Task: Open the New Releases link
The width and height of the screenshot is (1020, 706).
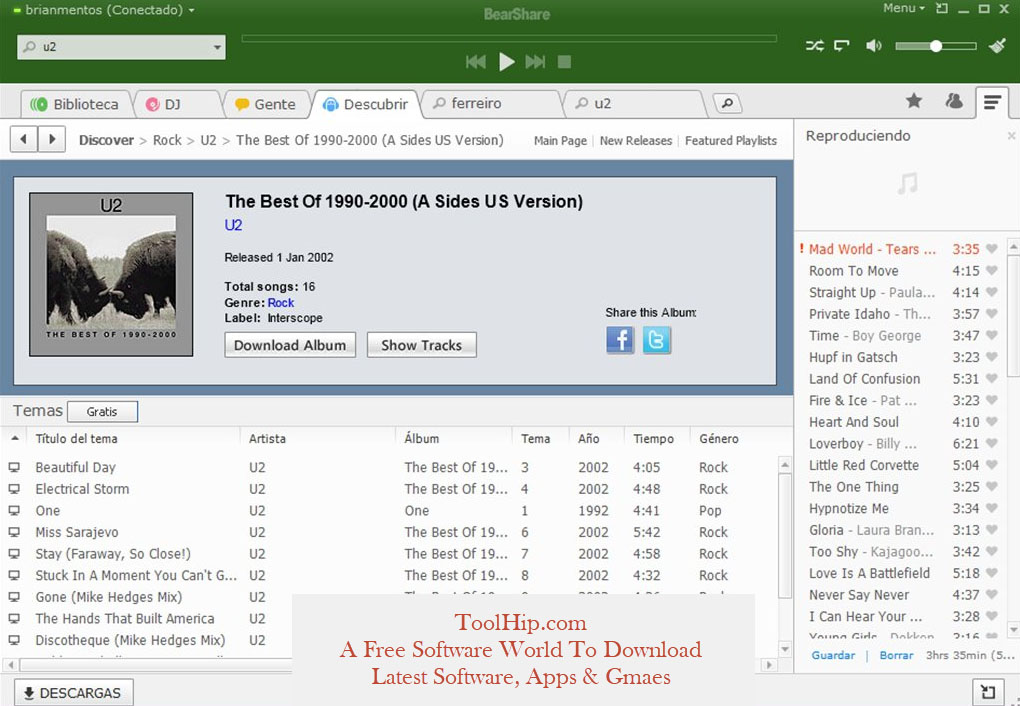Action: pyautogui.click(x=636, y=141)
